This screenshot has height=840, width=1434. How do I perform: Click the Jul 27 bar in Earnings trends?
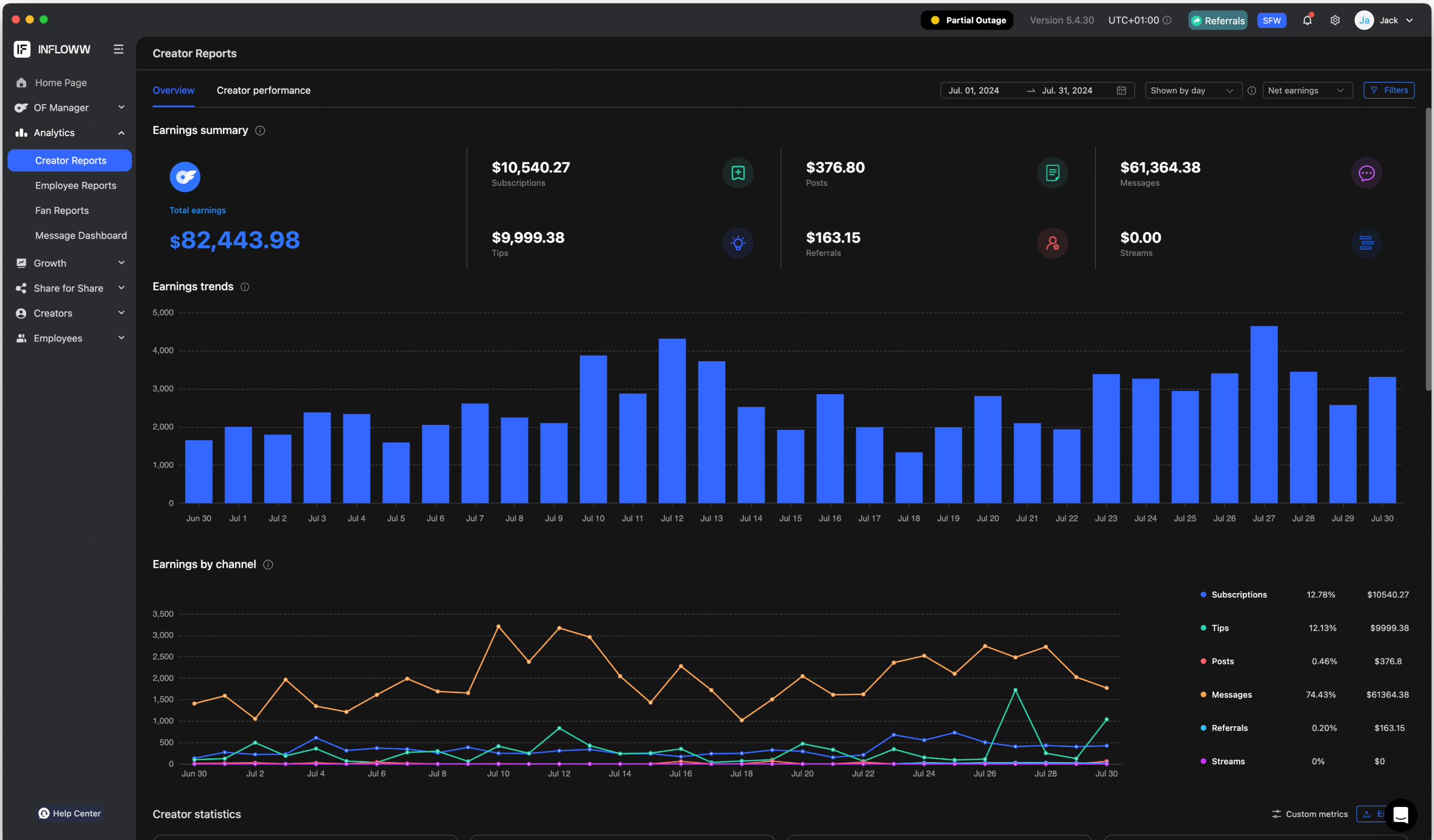(x=1263, y=415)
